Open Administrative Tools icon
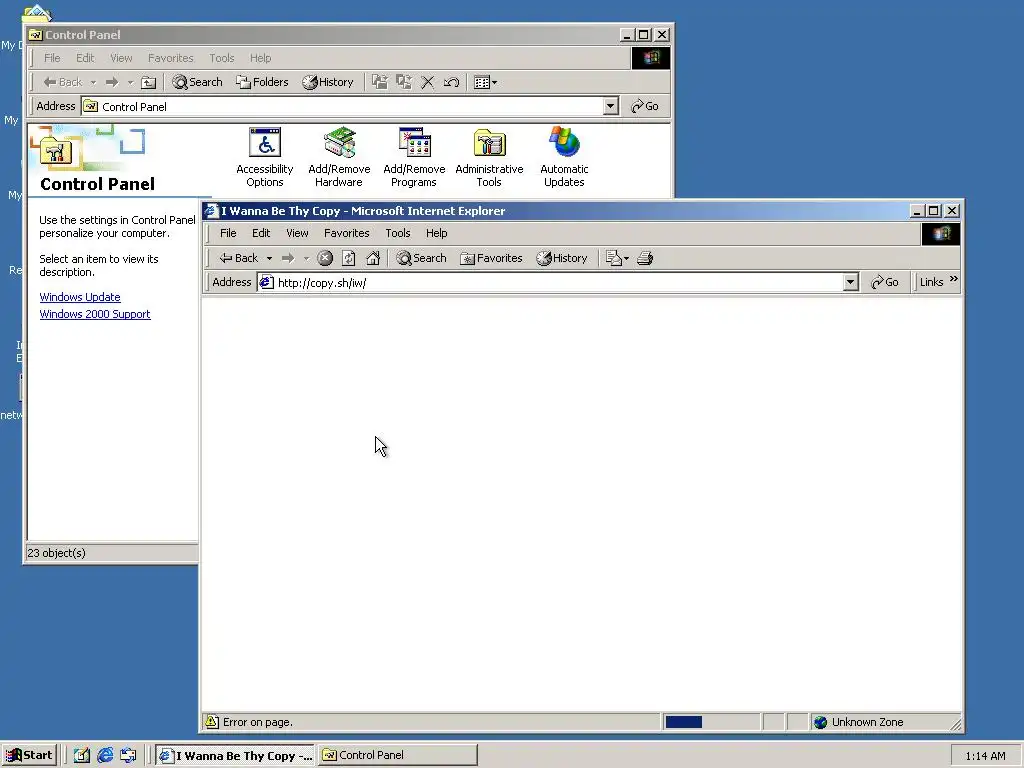Screen dimensions: 1024x768 point(489,157)
